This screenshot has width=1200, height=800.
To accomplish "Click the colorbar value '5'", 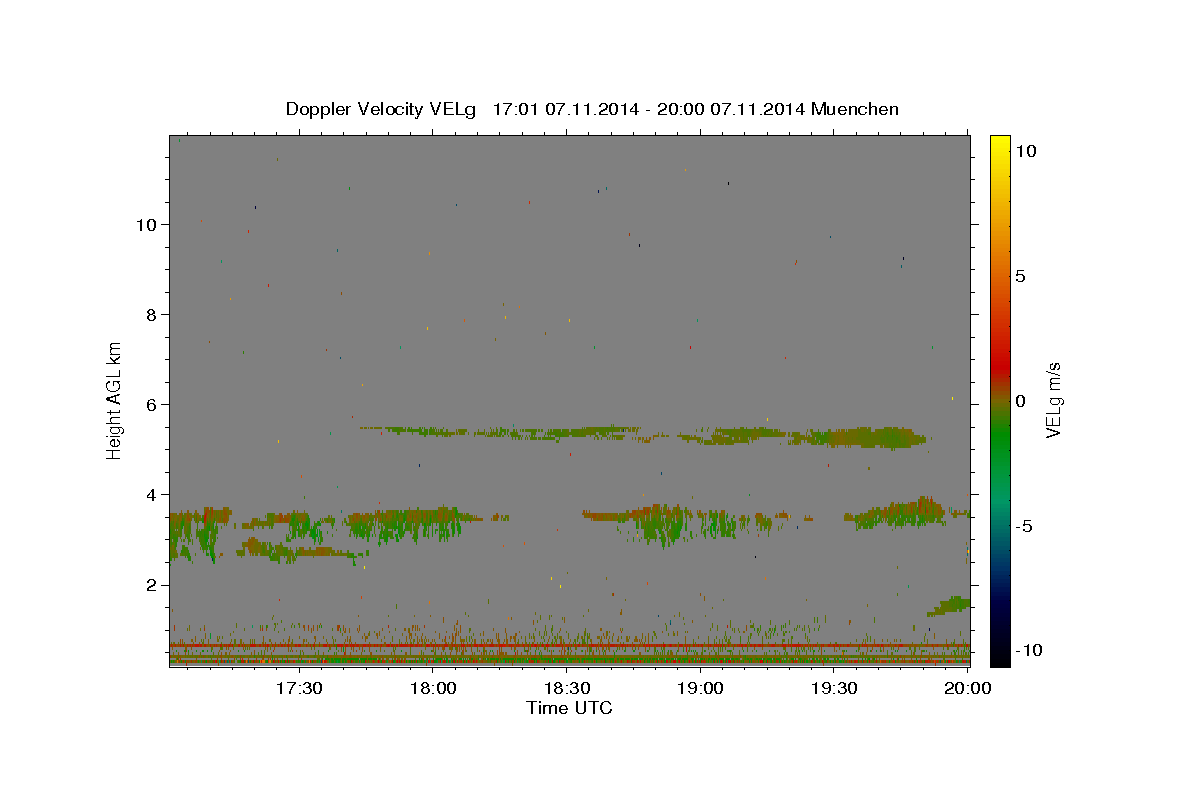I will [x=1020, y=276].
